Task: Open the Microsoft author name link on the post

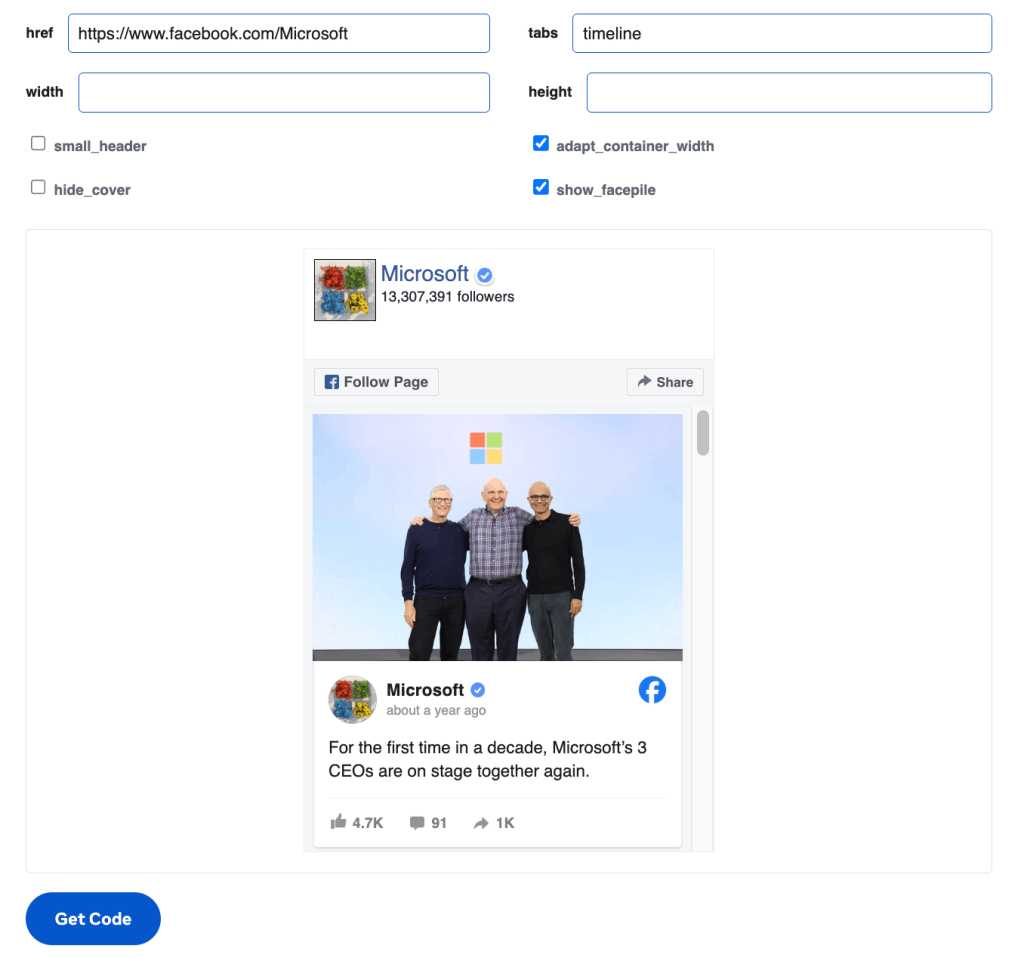Action: point(425,690)
